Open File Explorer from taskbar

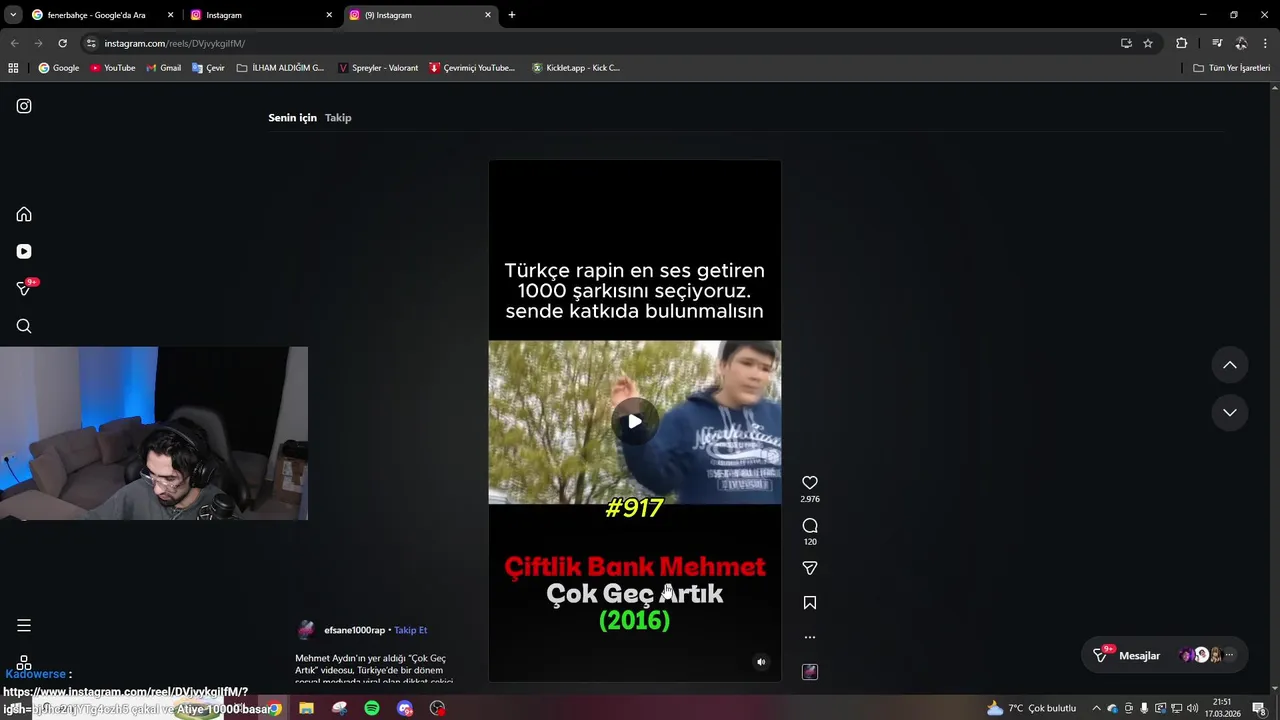(x=307, y=708)
